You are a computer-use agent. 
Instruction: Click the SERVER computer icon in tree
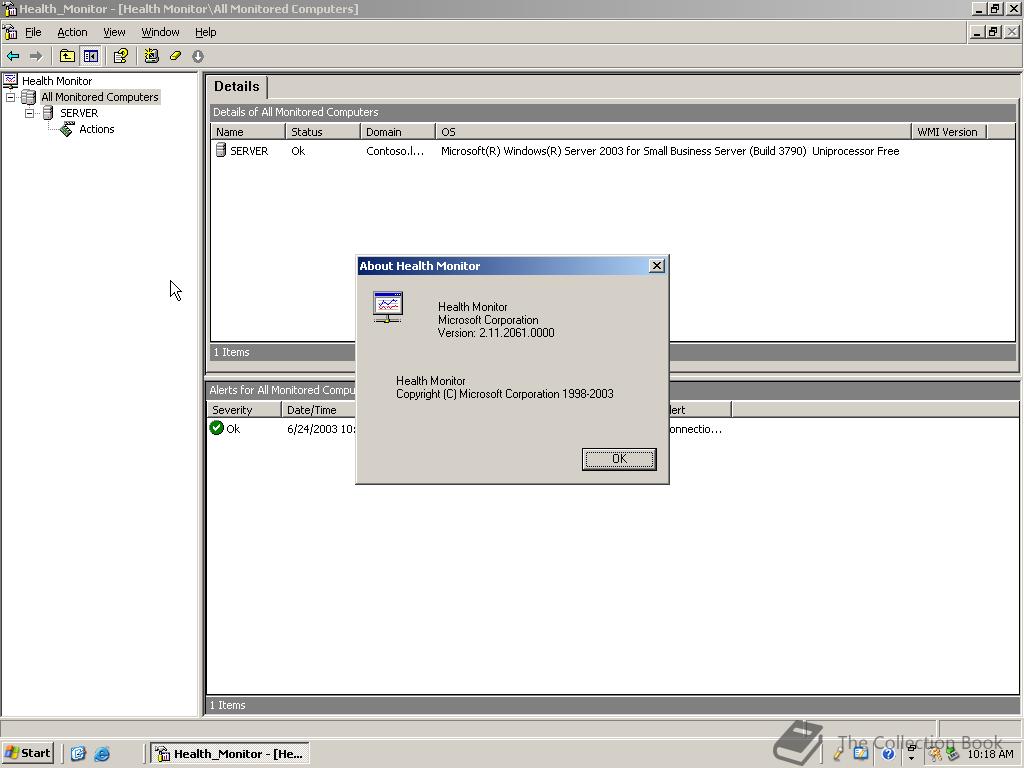[48, 113]
